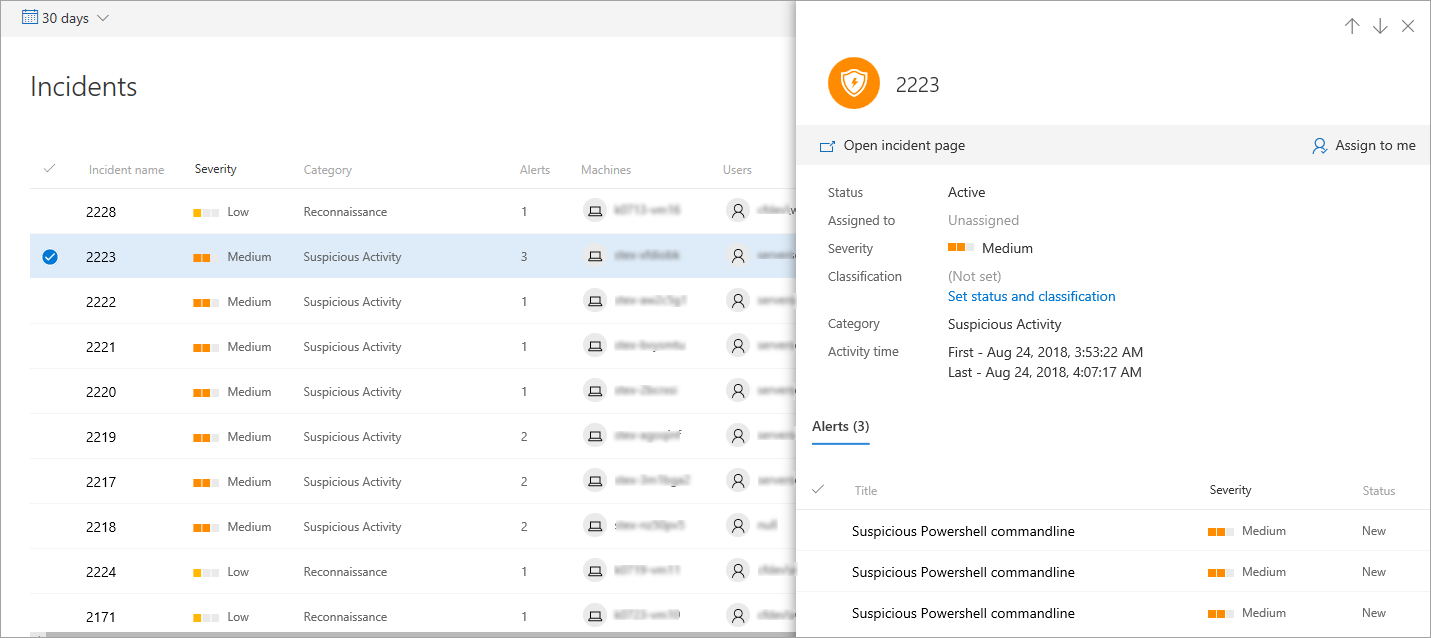The height and width of the screenshot is (638, 1431).
Task: Toggle select-all checkmark in Alerts table header
Action: click(818, 490)
